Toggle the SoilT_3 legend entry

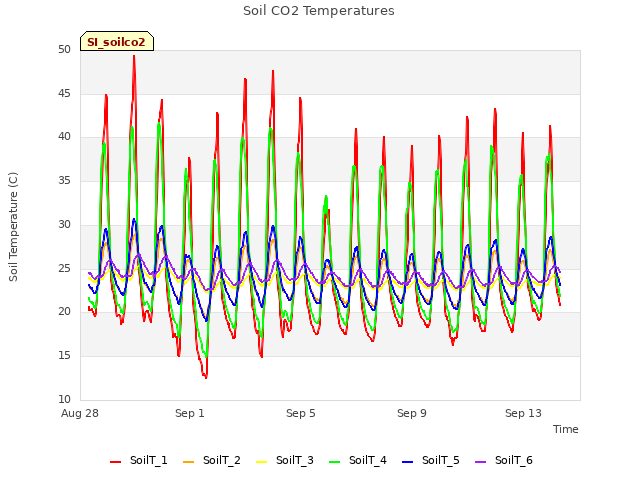click(x=285, y=460)
